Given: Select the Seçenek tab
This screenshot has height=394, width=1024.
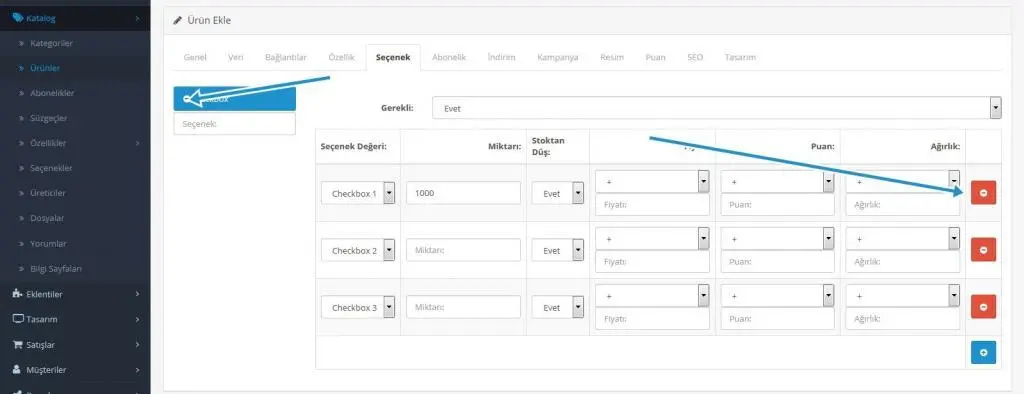Looking at the screenshot, I should tap(393, 57).
